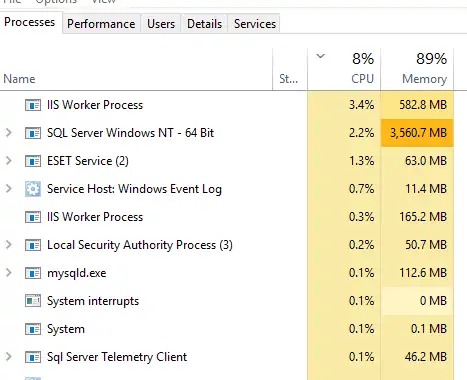The height and width of the screenshot is (380, 467).
Task: Click the Local Security Authority Process icon
Action: (33, 245)
